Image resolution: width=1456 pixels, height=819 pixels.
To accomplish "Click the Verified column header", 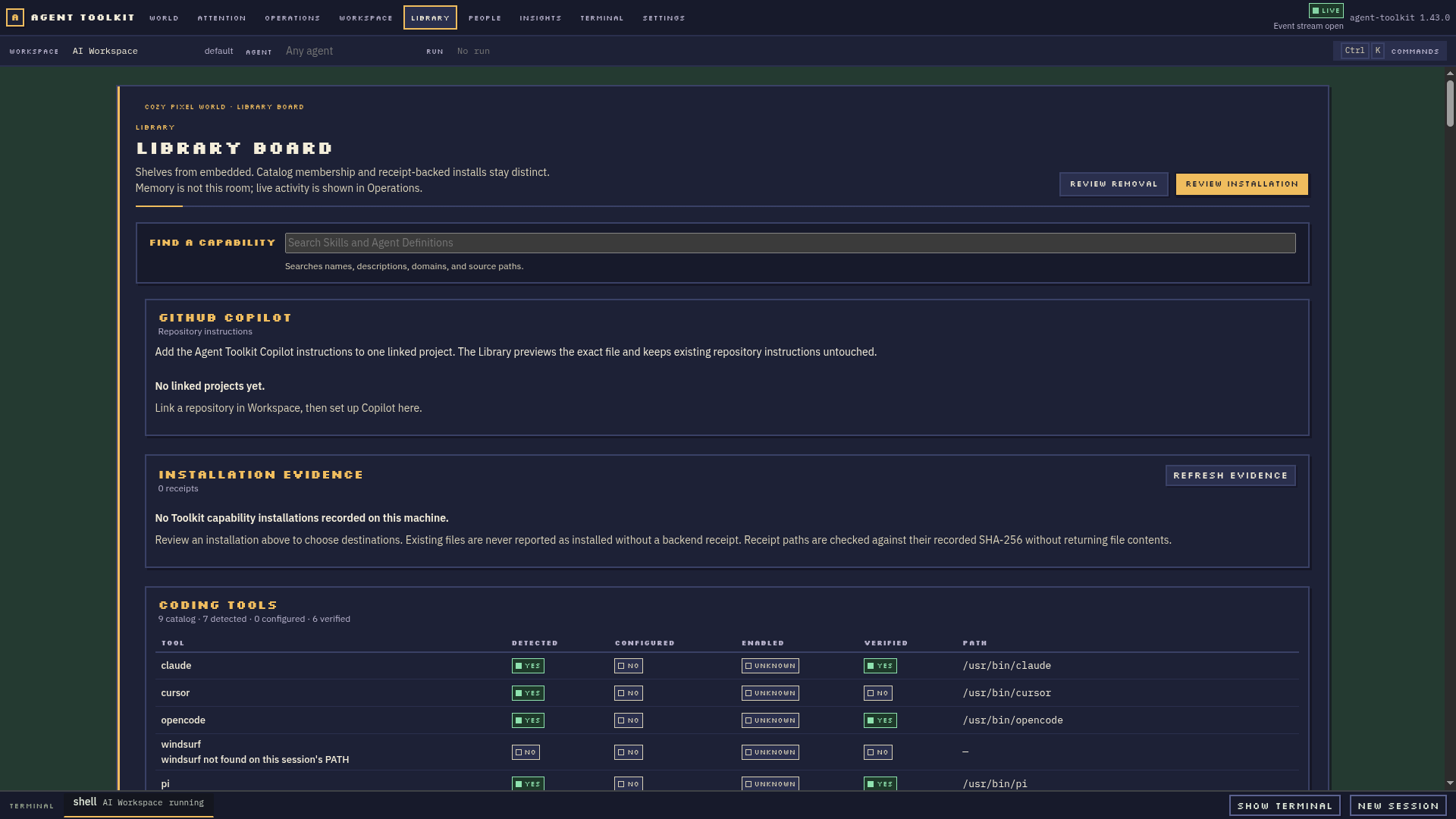I will pos(886,643).
